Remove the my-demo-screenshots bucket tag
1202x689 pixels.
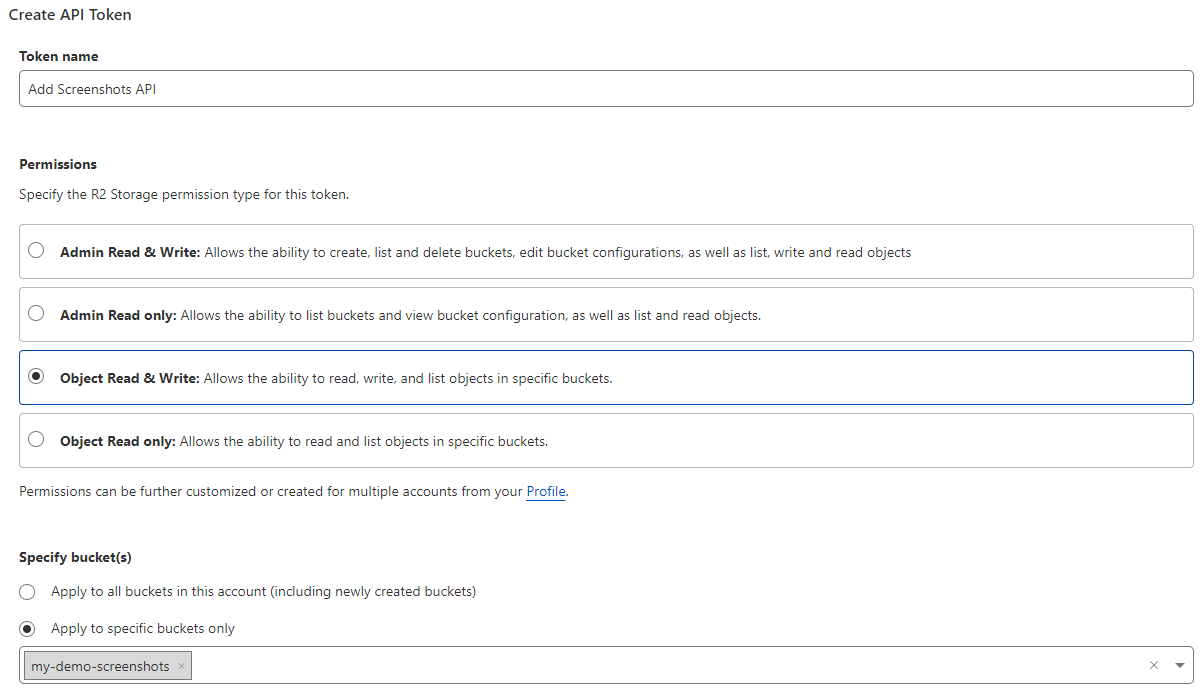pyautogui.click(x=181, y=666)
